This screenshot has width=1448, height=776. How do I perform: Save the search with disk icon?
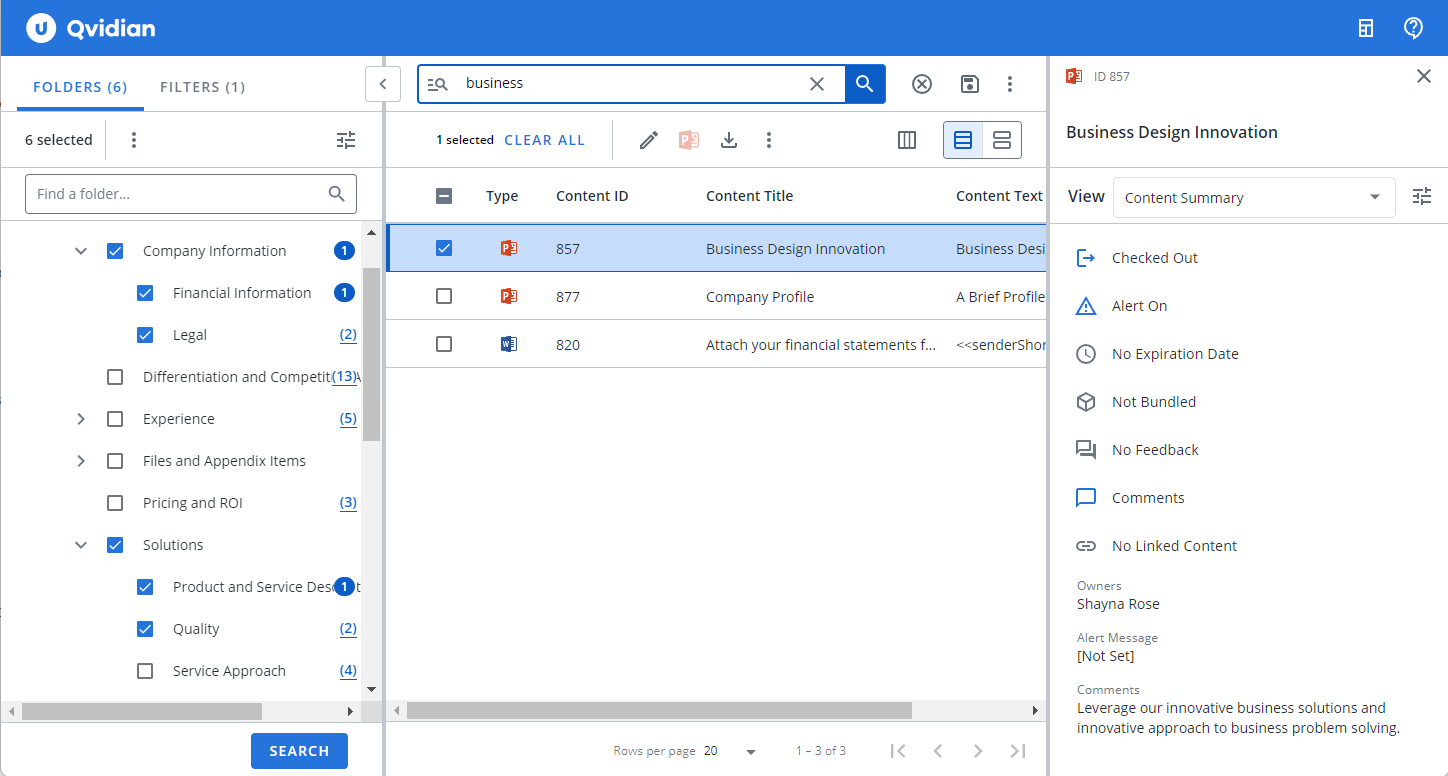969,84
